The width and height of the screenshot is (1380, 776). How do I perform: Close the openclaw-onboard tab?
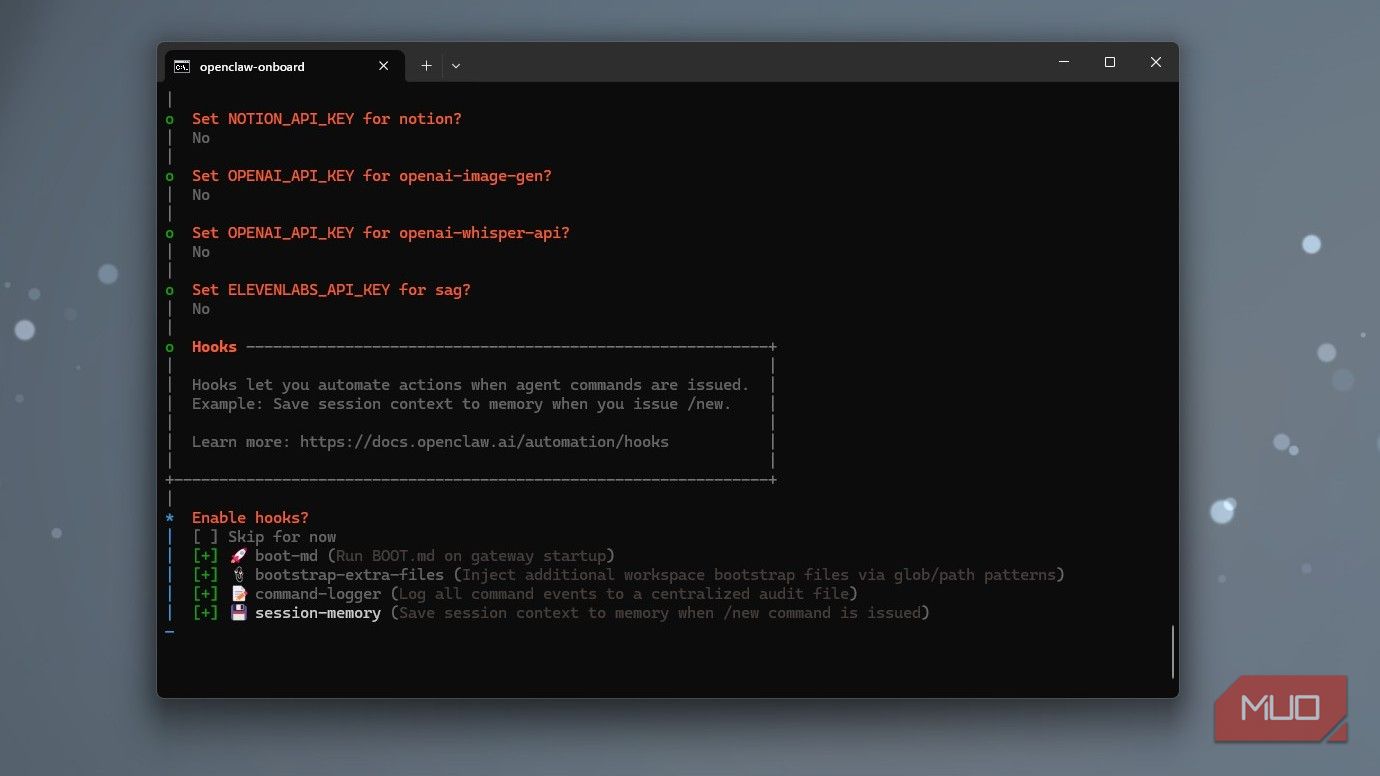(384, 66)
